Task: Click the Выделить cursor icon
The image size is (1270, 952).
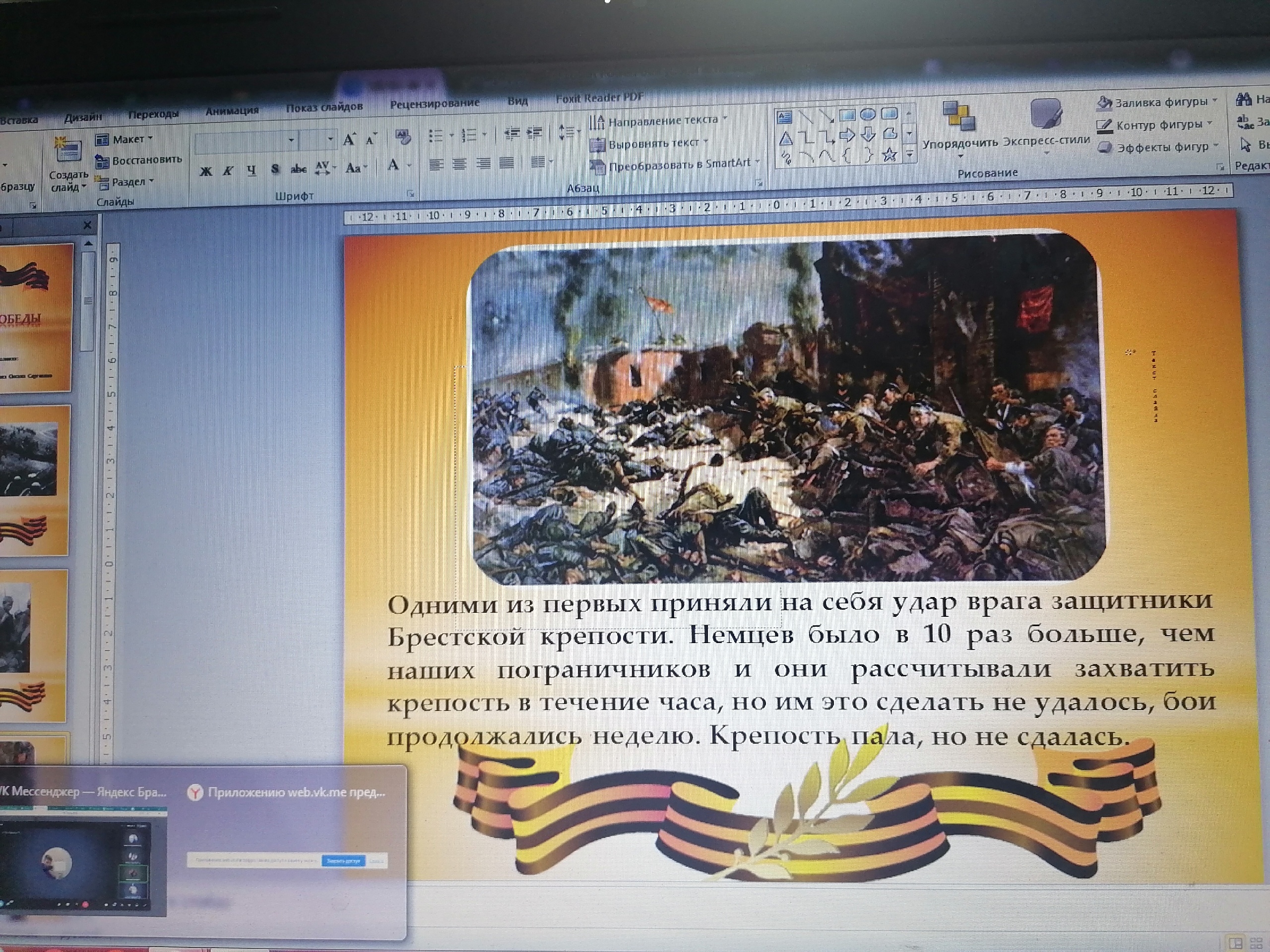Action: tap(1245, 144)
